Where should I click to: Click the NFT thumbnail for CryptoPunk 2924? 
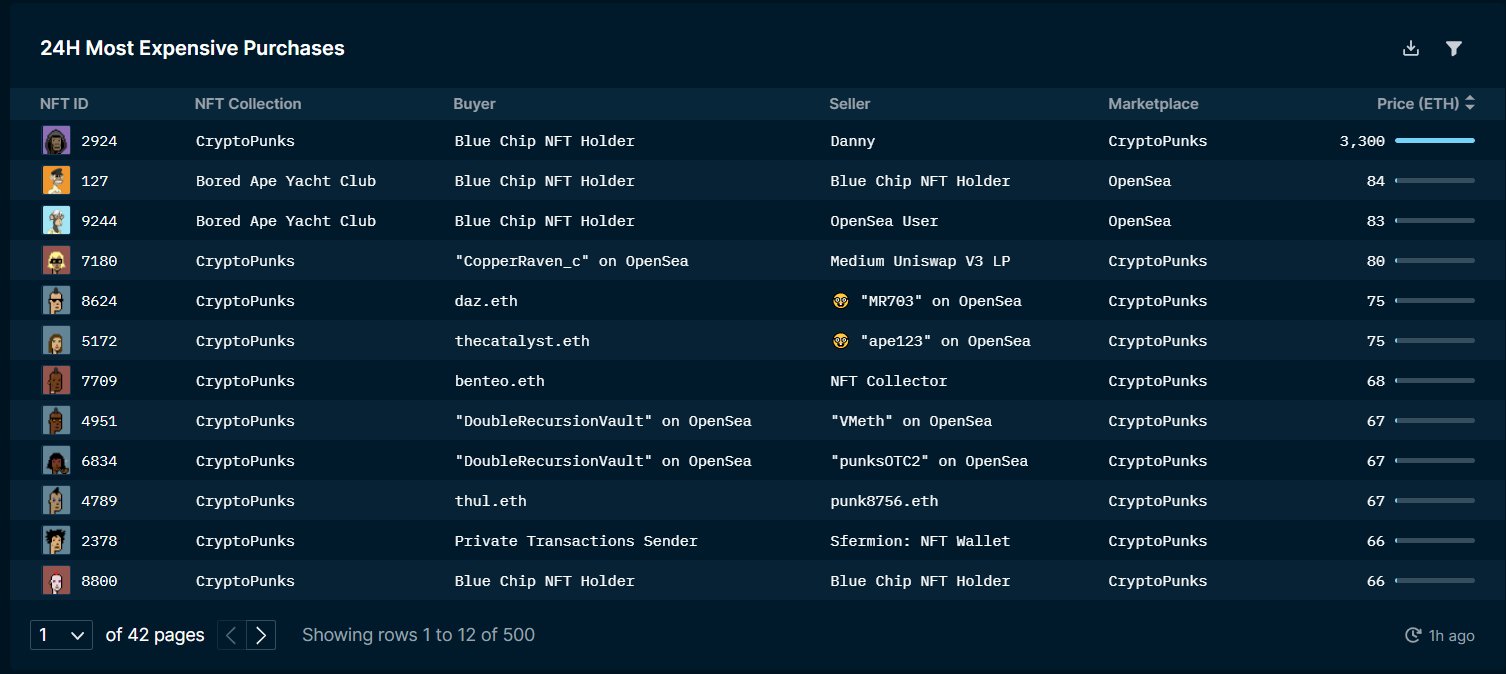[56, 141]
